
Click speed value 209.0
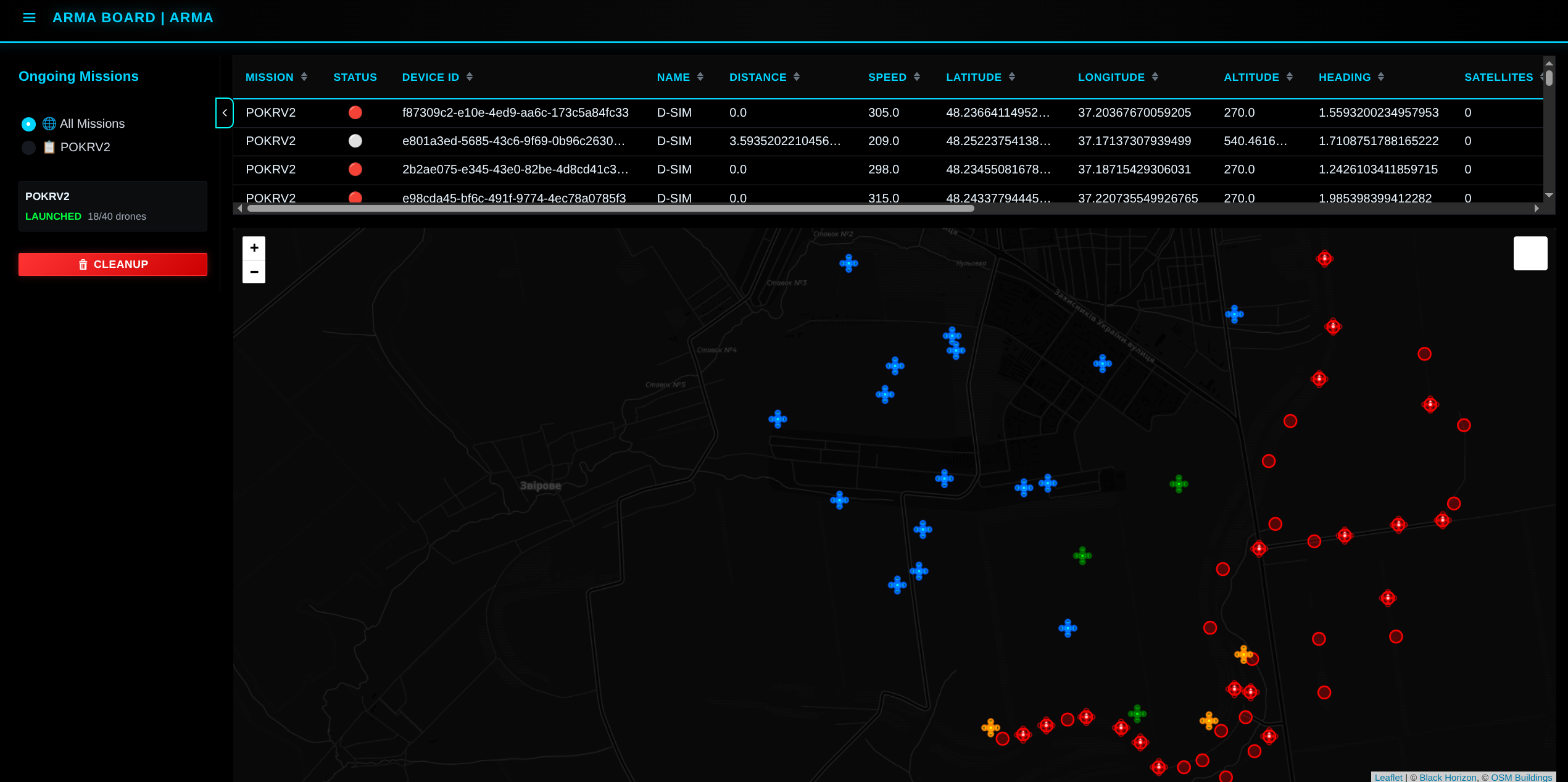(884, 141)
